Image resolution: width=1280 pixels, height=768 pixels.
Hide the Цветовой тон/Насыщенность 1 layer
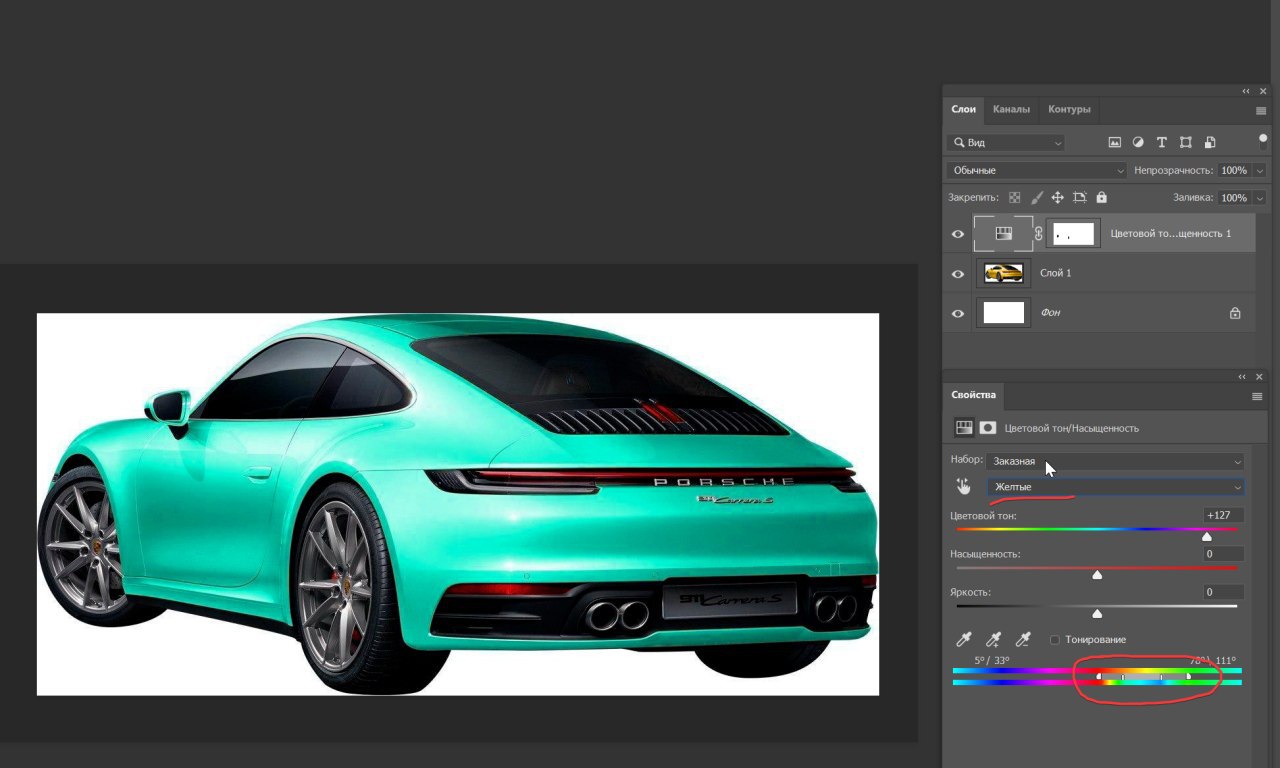[x=958, y=234]
